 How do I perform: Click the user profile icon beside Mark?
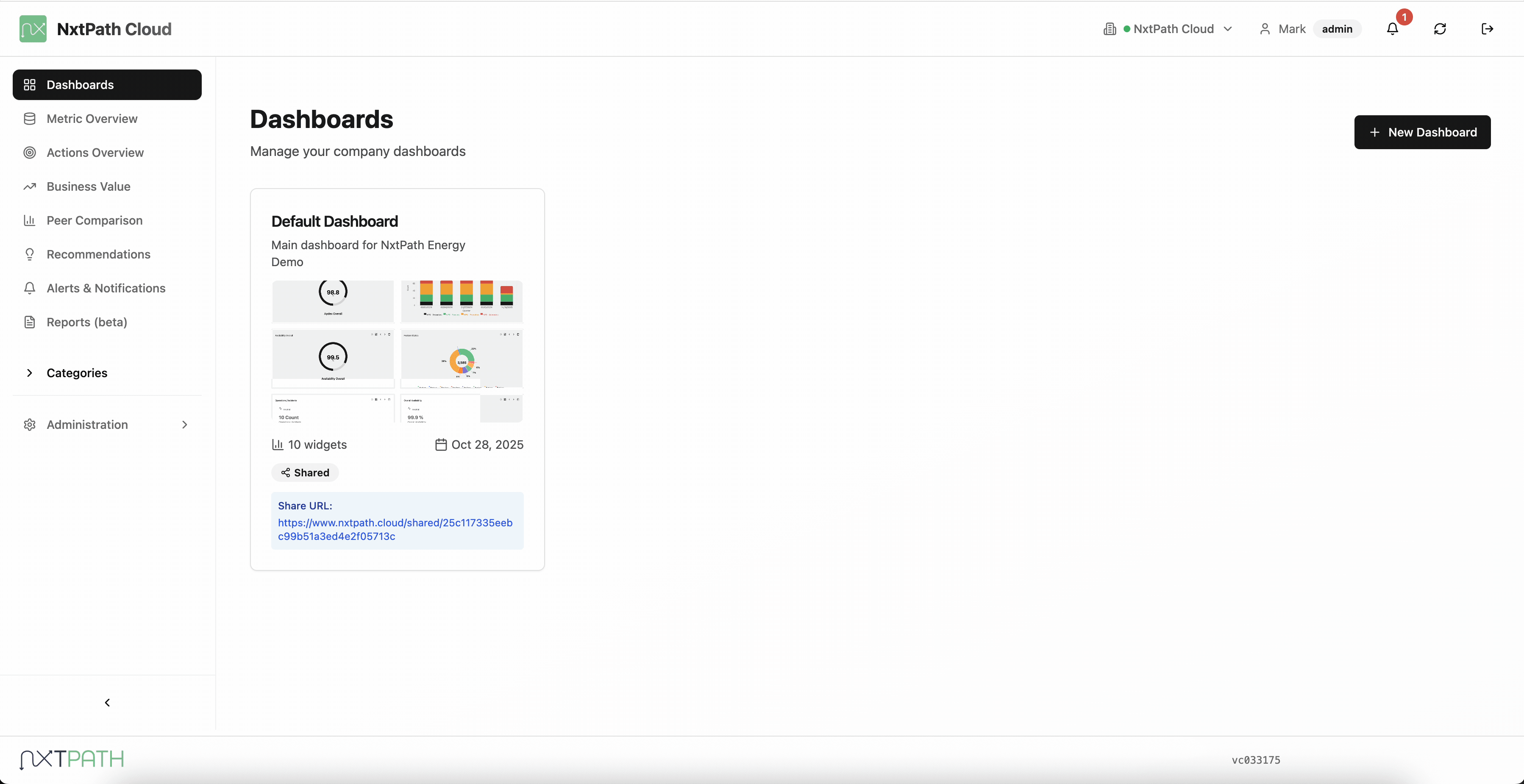click(x=1265, y=29)
